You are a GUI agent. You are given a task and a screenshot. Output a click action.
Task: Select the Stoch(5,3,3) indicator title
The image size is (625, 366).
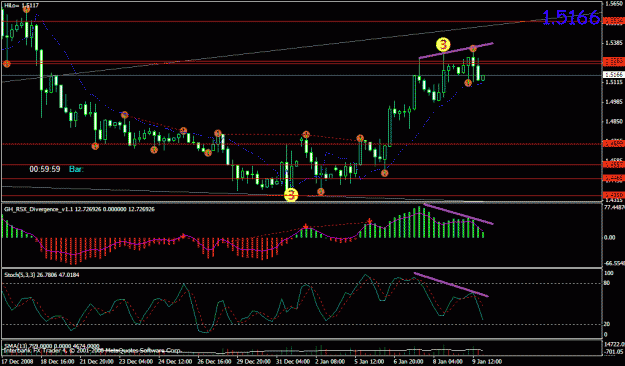(x=41, y=275)
